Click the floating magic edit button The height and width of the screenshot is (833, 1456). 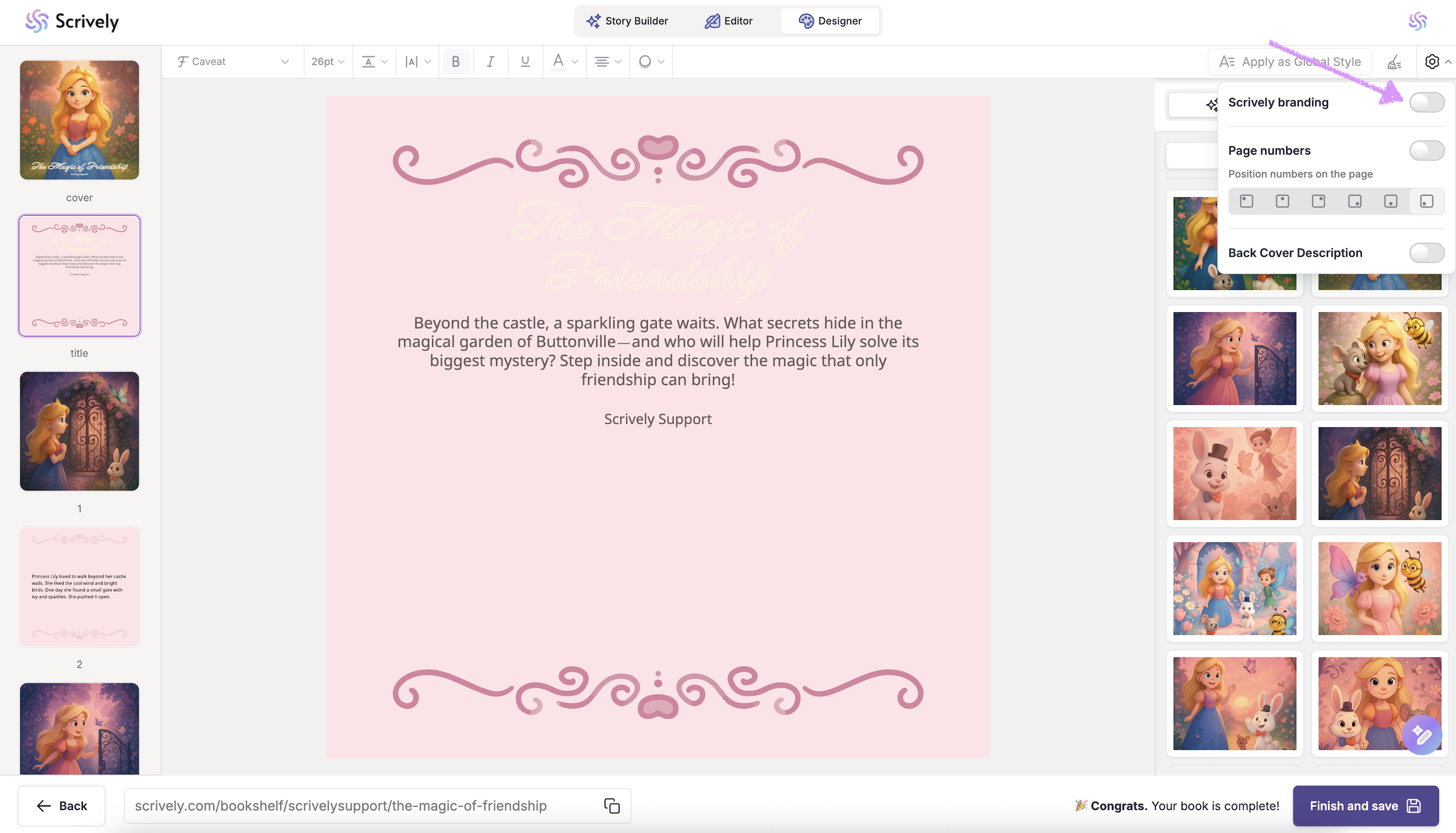(x=1421, y=735)
